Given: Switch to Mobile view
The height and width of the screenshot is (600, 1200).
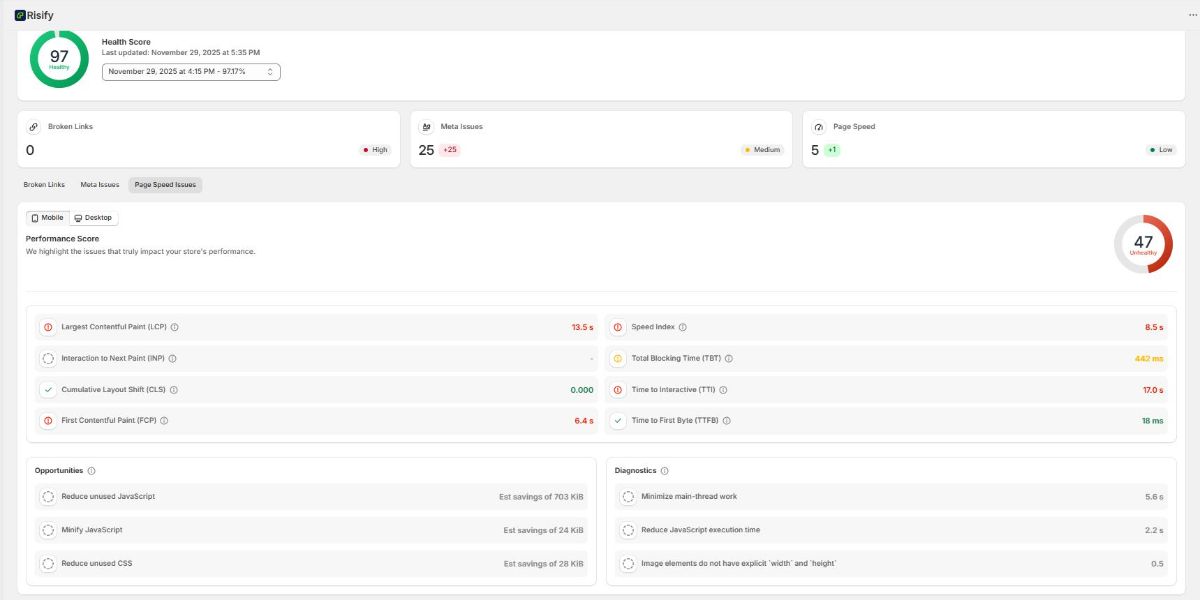Looking at the screenshot, I should [x=47, y=218].
